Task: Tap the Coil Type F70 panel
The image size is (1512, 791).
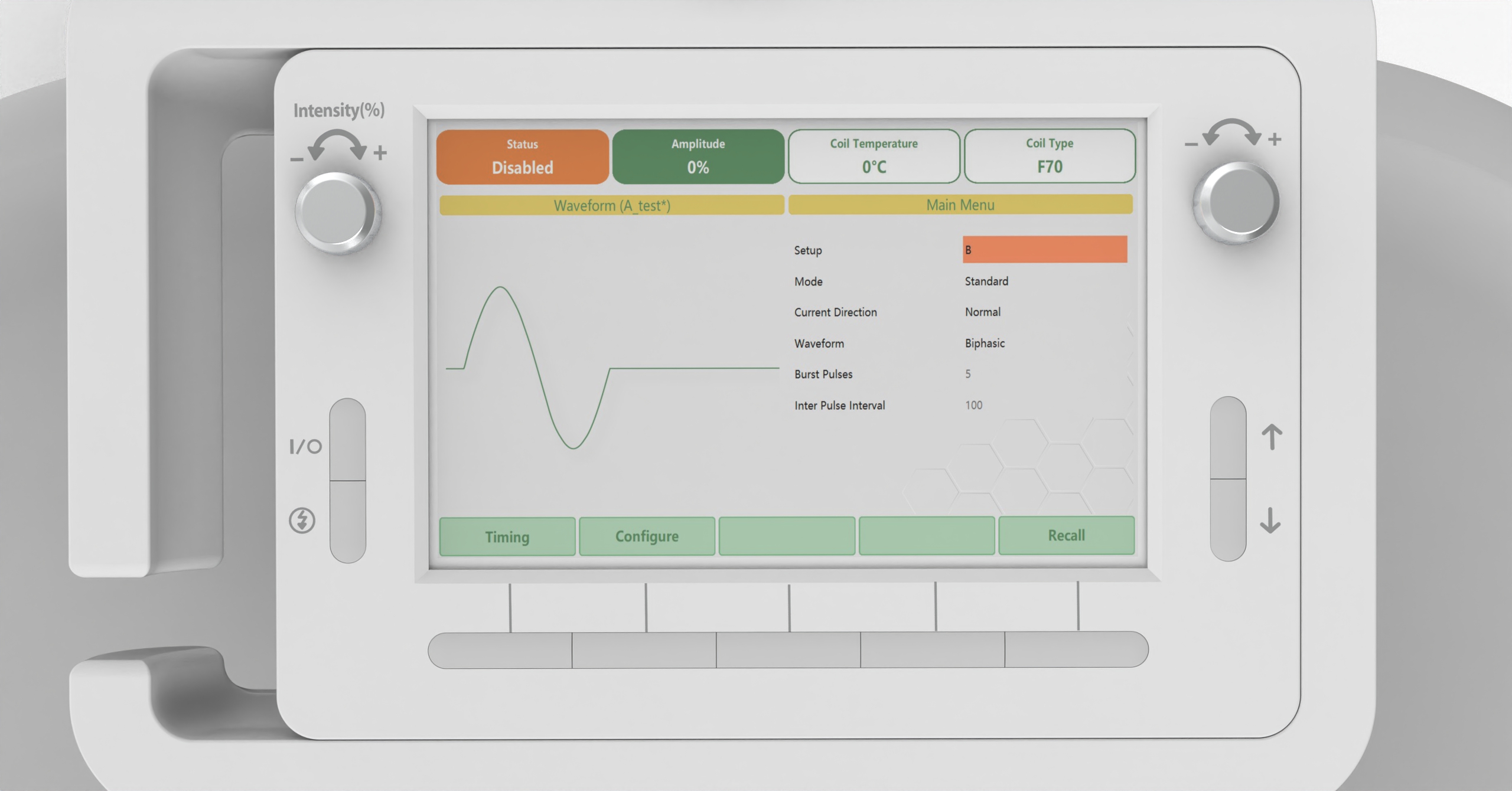Action: click(x=1050, y=156)
